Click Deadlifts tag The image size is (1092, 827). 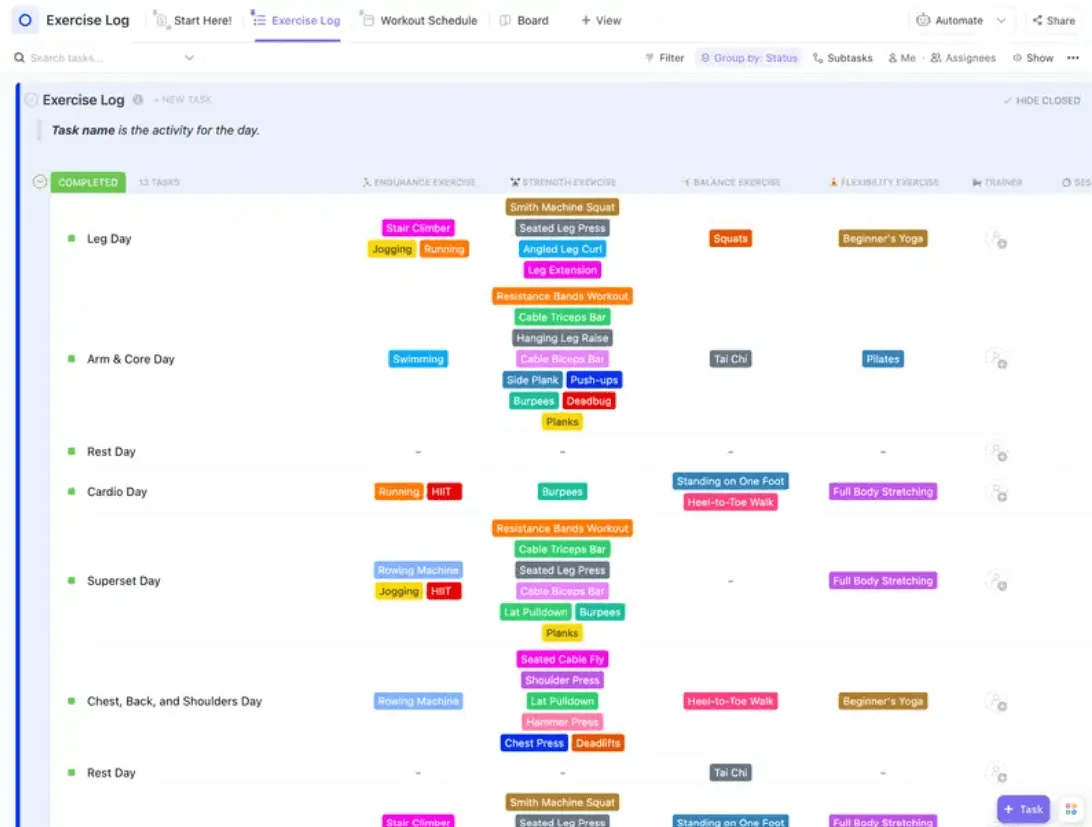pyautogui.click(x=598, y=743)
